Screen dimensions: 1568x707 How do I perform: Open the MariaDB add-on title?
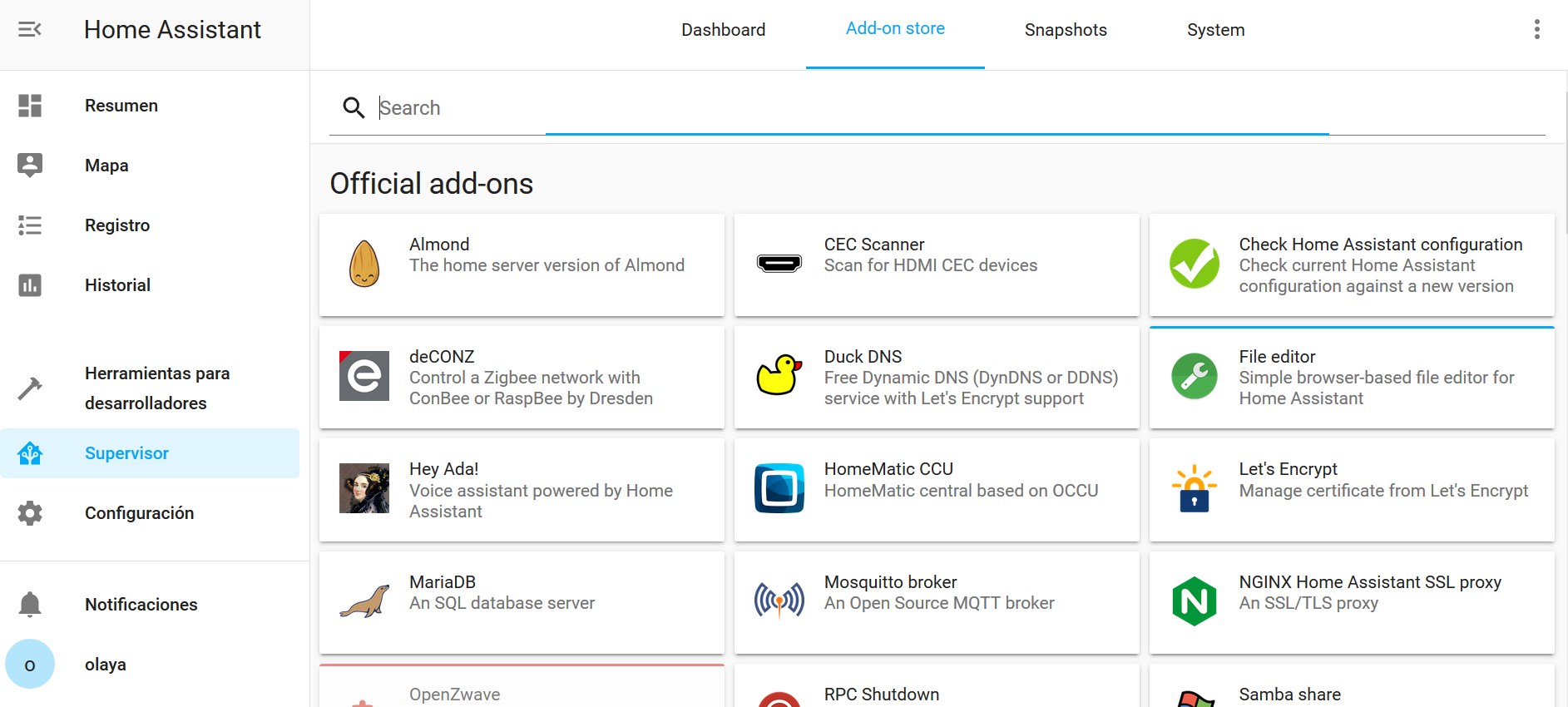click(443, 582)
